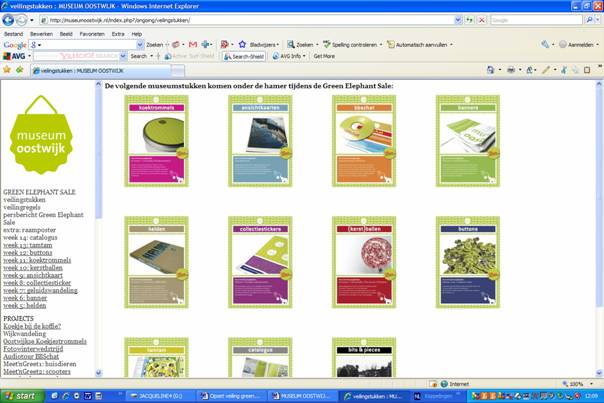Screen dimensions: 604x403
Task: Click the AVG logo in AVG toolbar
Action: (x=14, y=56)
